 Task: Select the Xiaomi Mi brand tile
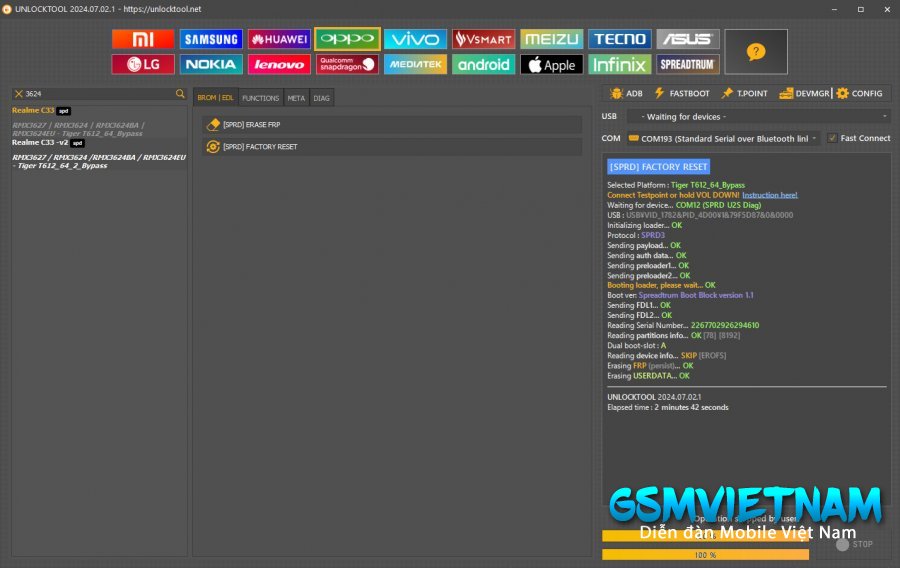143,39
